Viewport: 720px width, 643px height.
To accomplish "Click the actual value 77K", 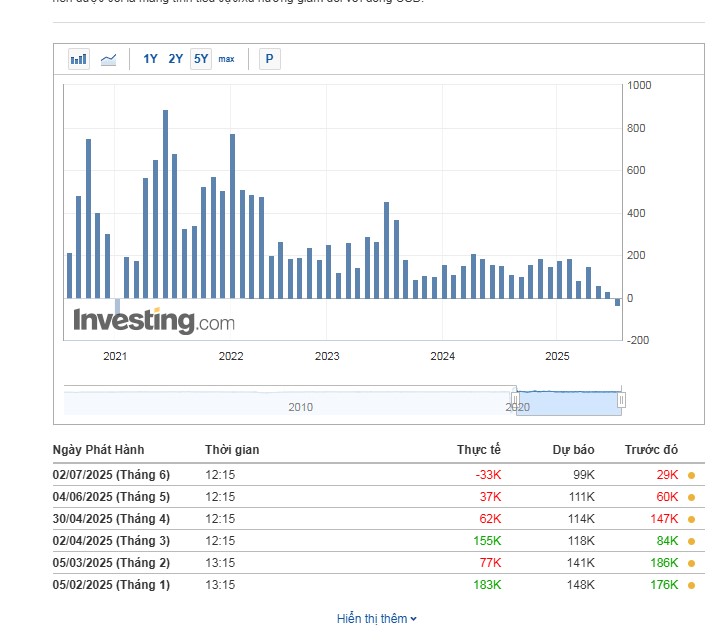I will coord(490,563).
